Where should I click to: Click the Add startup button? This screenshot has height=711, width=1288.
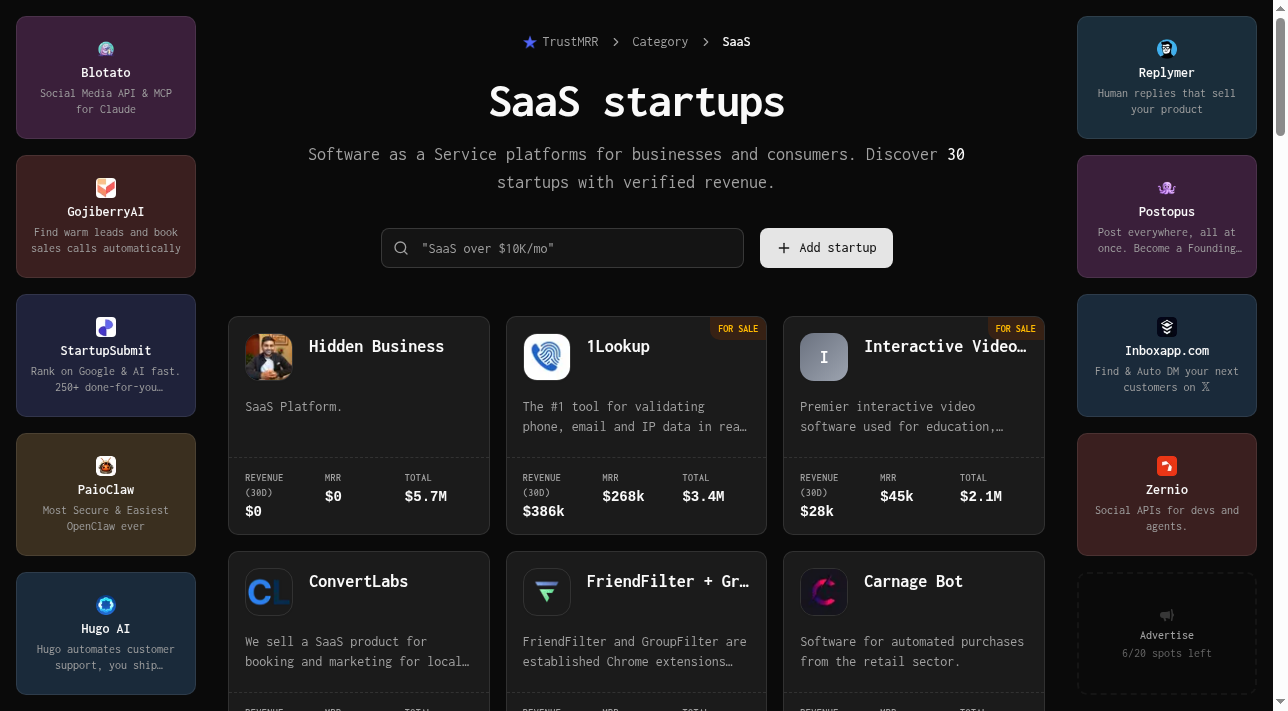(x=826, y=248)
